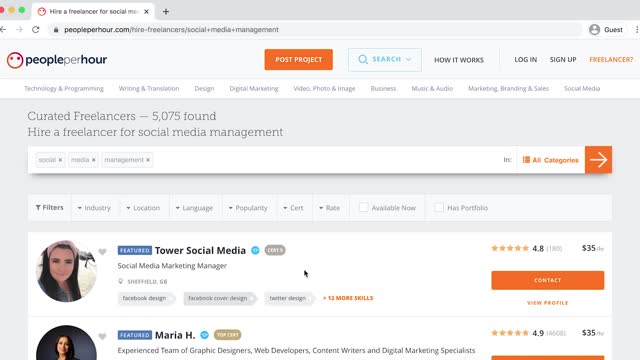This screenshot has height=360, width=640.
Task: Click the verified badge next to Maria H.
Action: click(204, 335)
